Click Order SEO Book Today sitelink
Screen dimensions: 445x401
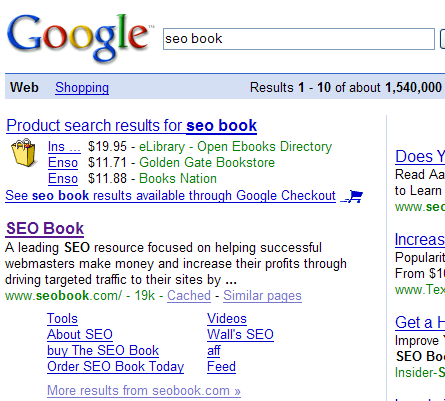[x=116, y=367]
